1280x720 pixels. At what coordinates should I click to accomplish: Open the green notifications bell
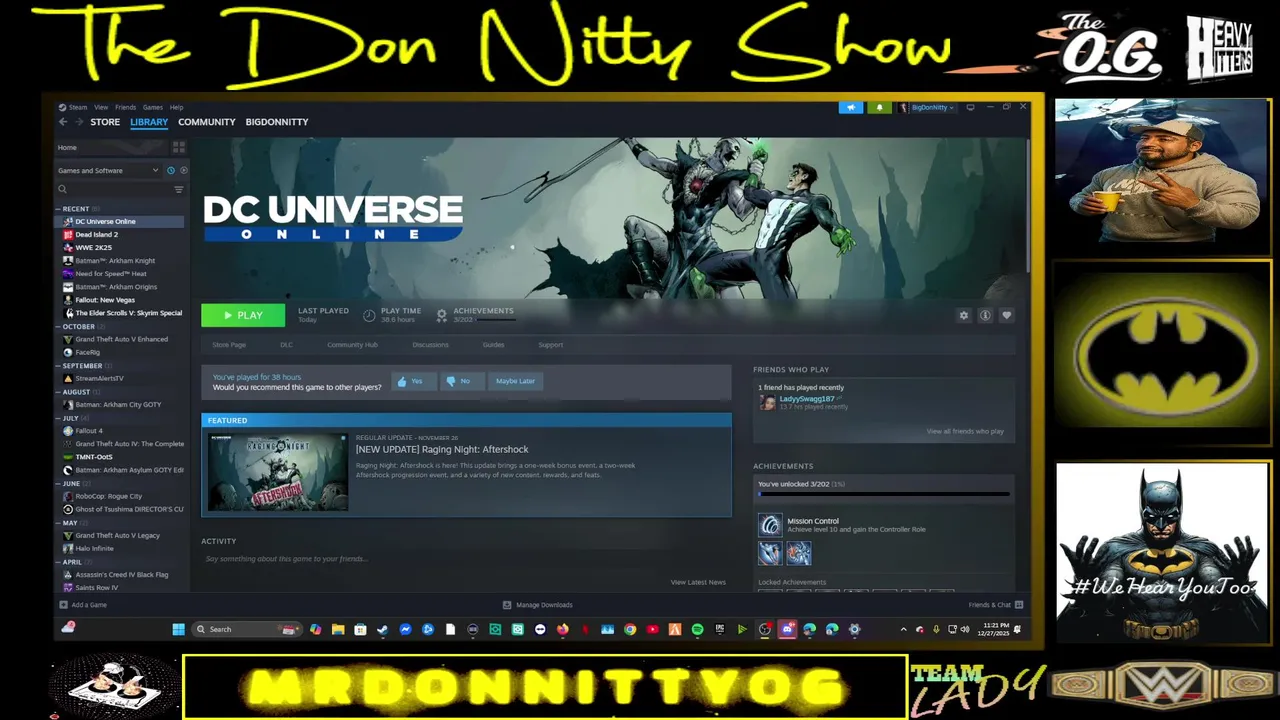coord(880,107)
